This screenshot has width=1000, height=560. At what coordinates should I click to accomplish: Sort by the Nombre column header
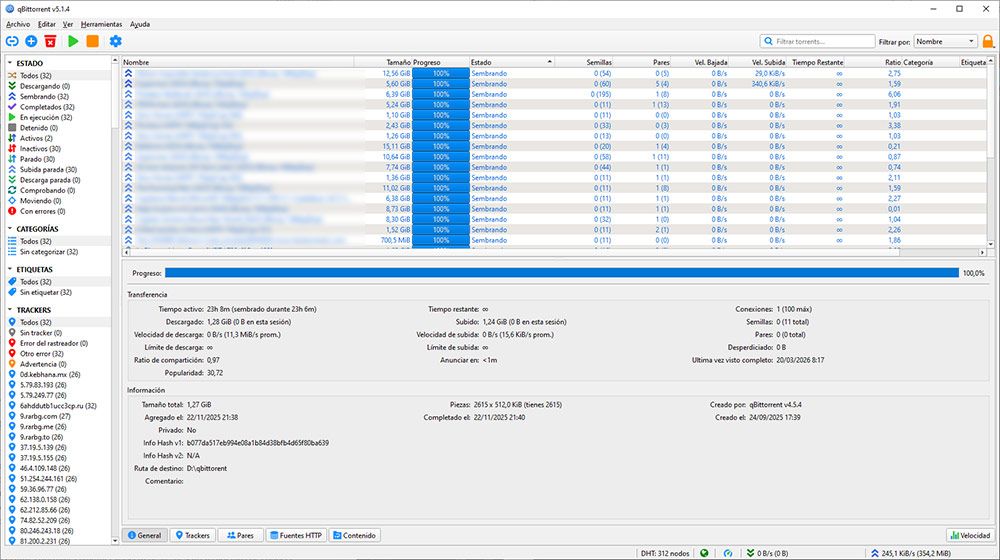click(x=238, y=62)
